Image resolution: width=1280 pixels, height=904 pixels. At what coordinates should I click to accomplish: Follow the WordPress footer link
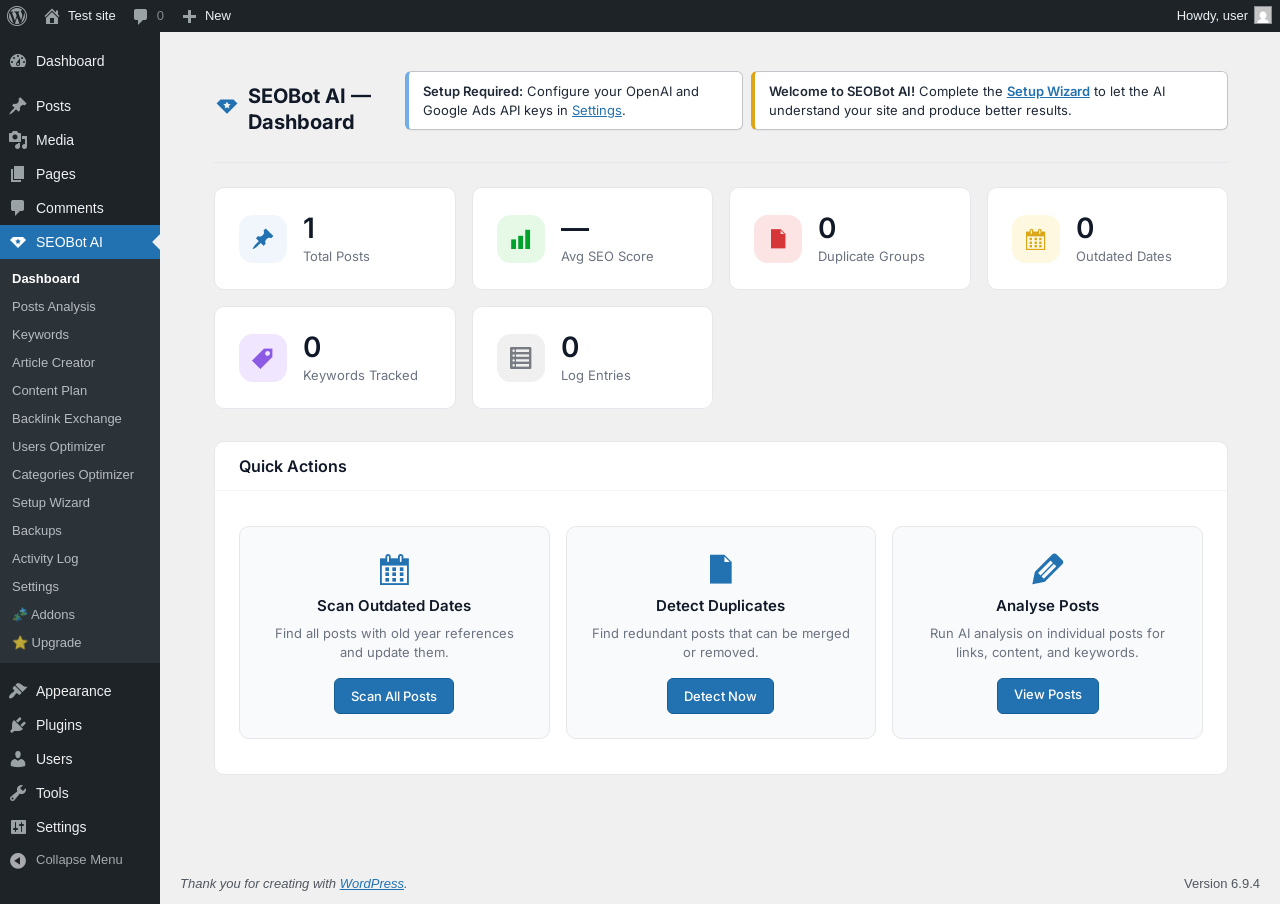[x=372, y=883]
